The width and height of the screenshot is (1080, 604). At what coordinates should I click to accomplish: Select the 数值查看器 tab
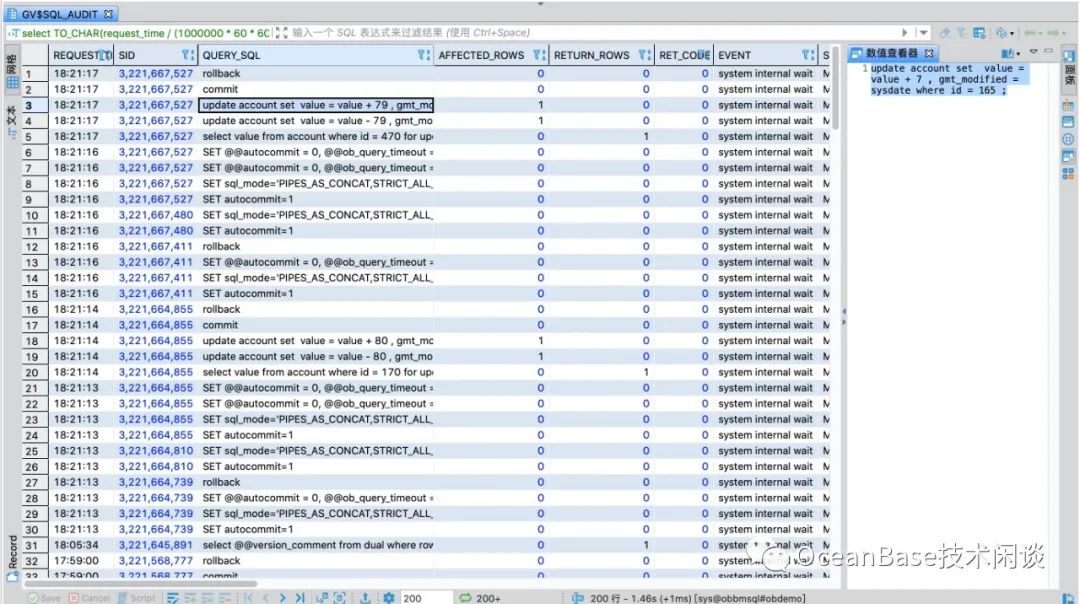pos(890,54)
